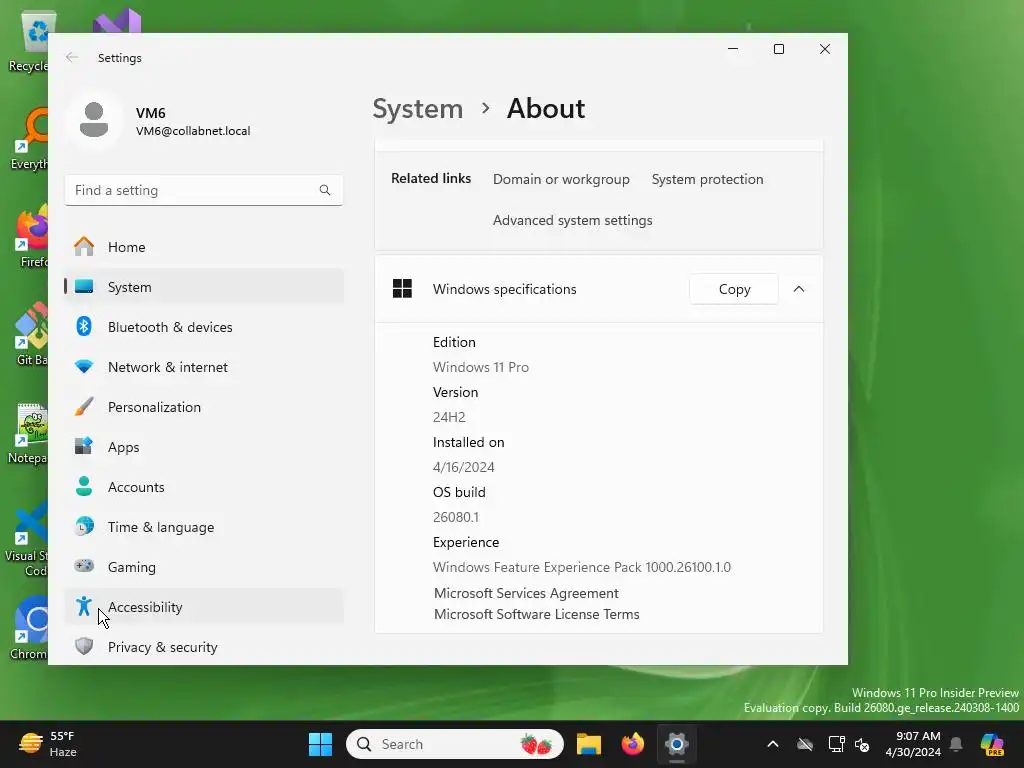Viewport: 1024px width, 768px height.
Task: Click the muted volume tray icon
Action: click(862, 744)
